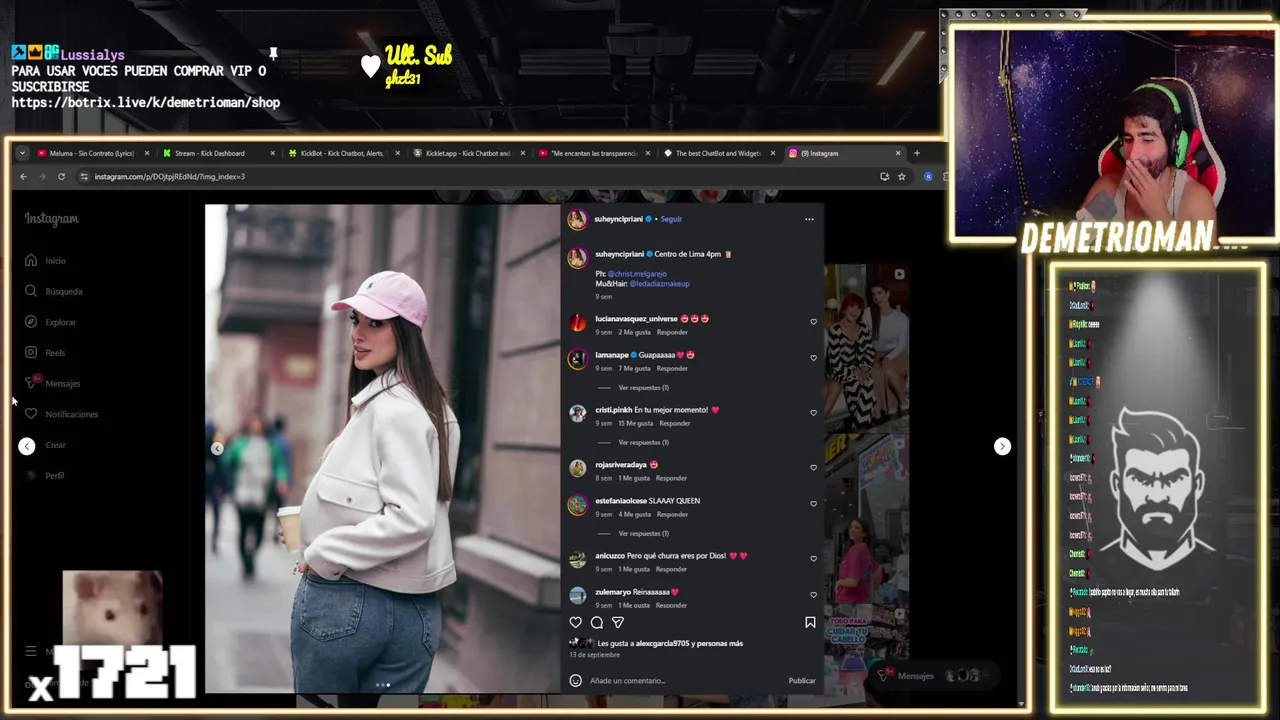This screenshot has height=720, width=1280.
Task: Open a new browser tab
Action: pos(917,153)
